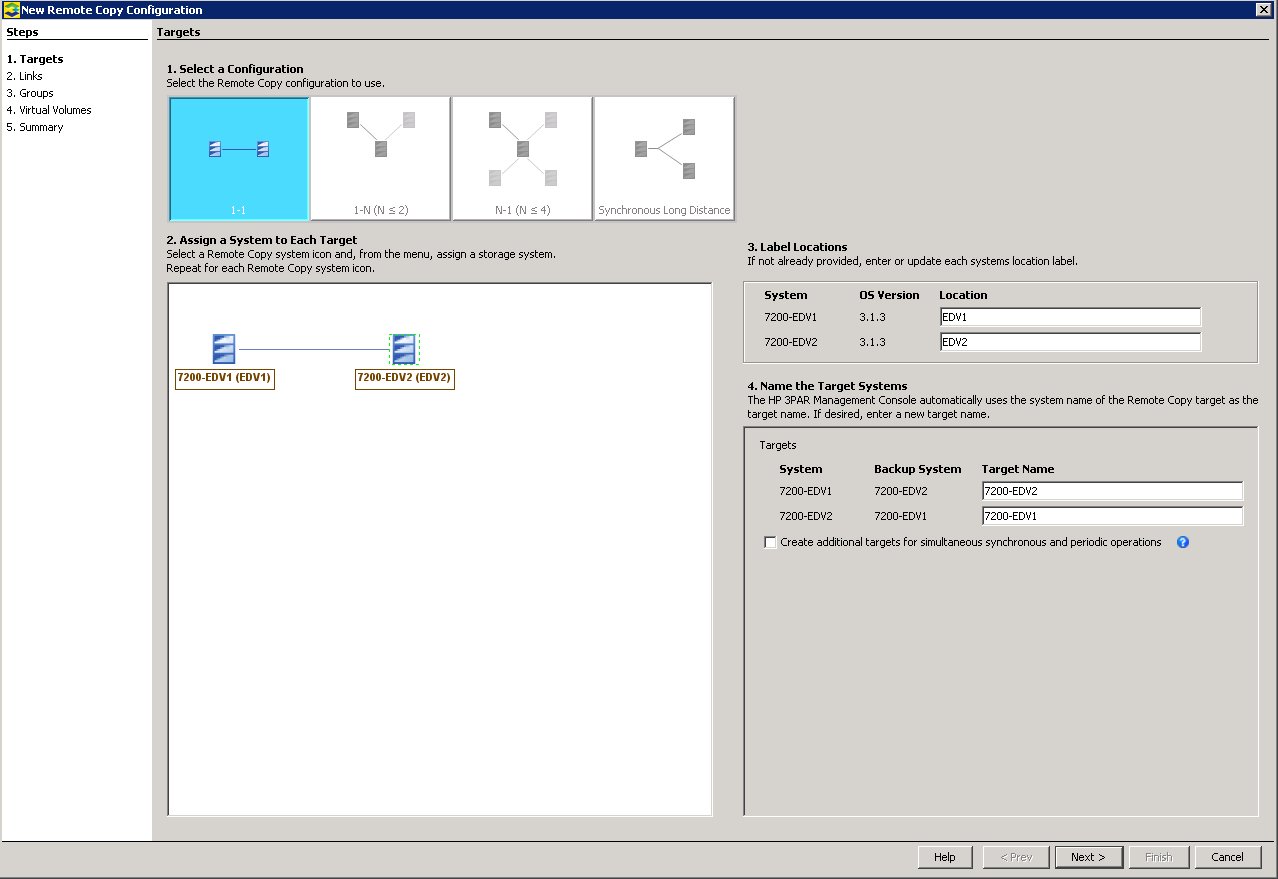1278x879 pixels.
Task: Click the OS Version 3.1.3 for 7200-EDV2
Action: [x=873, y=342]
